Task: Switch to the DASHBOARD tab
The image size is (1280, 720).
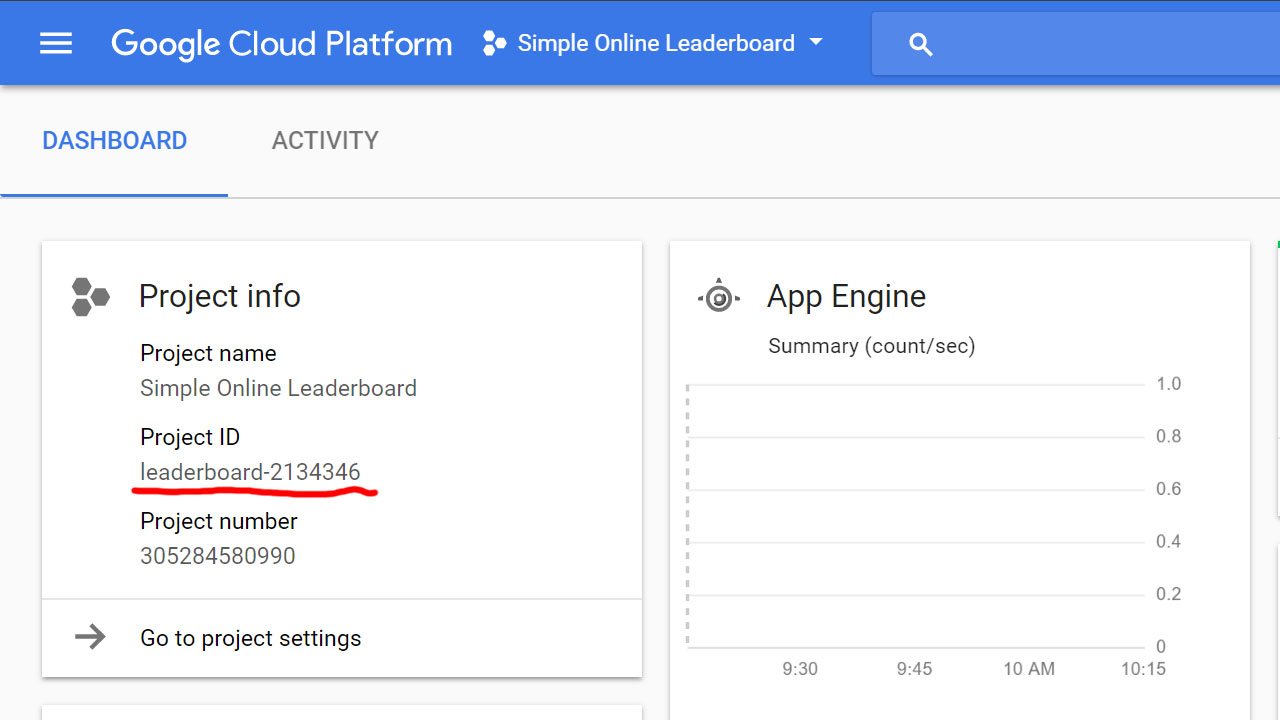Action: pyautogui.click(x=114, y=141)
